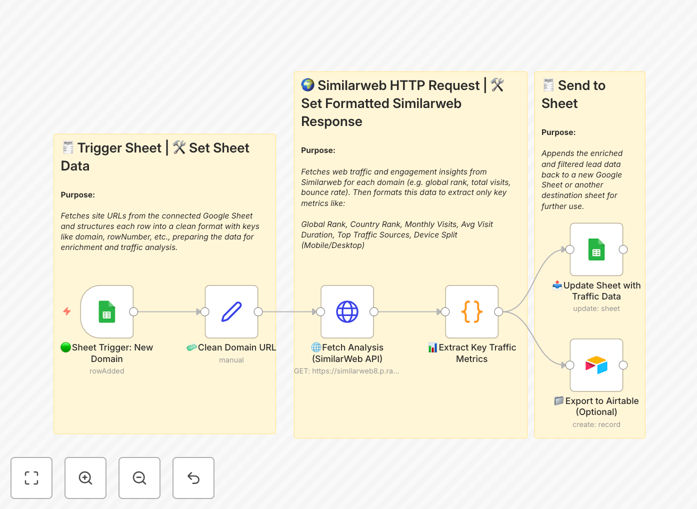Click 'Update Sheet with Traffic Data' label
Viewport: 697px width, 509px height.
point(596,291)
